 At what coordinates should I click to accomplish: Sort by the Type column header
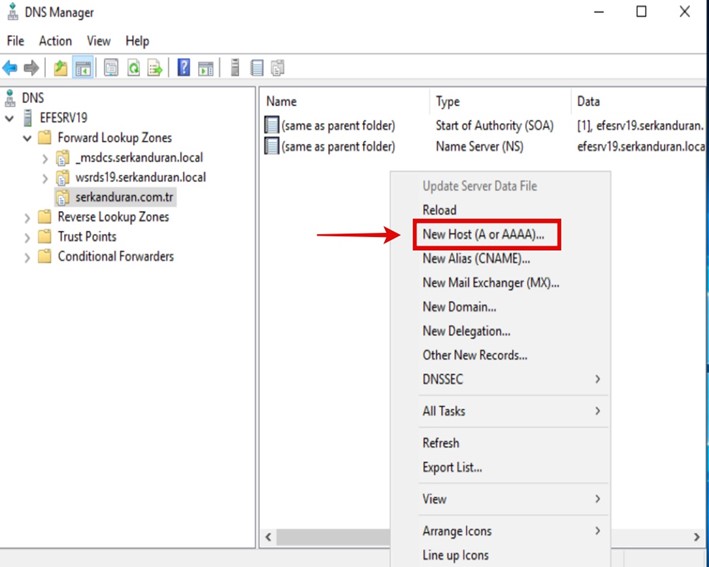click(500, 101)
